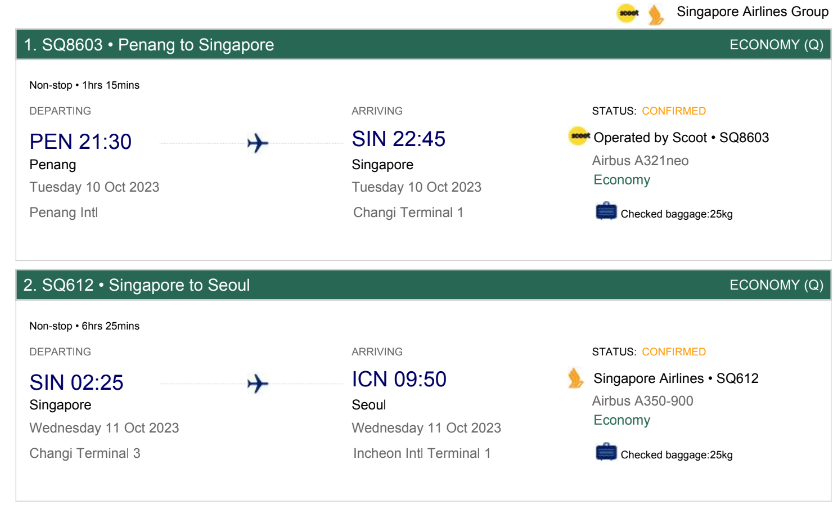Viewport: 840px width, 515px height.
Task: Click the airplane icon for the Singapore to Seoul flight
Action: click(x=257, y=384)
